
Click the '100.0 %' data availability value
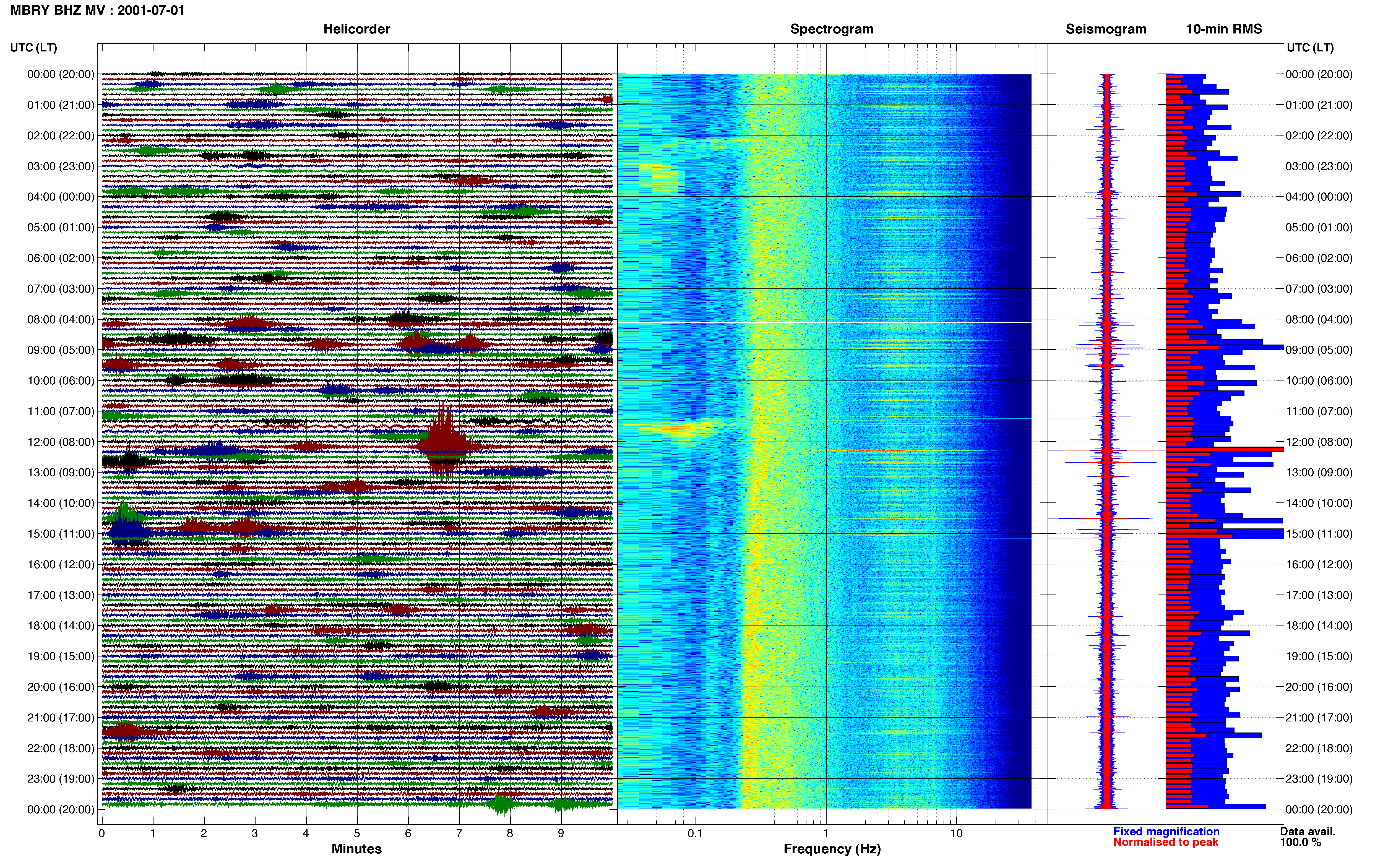(x=1300, y=842)
